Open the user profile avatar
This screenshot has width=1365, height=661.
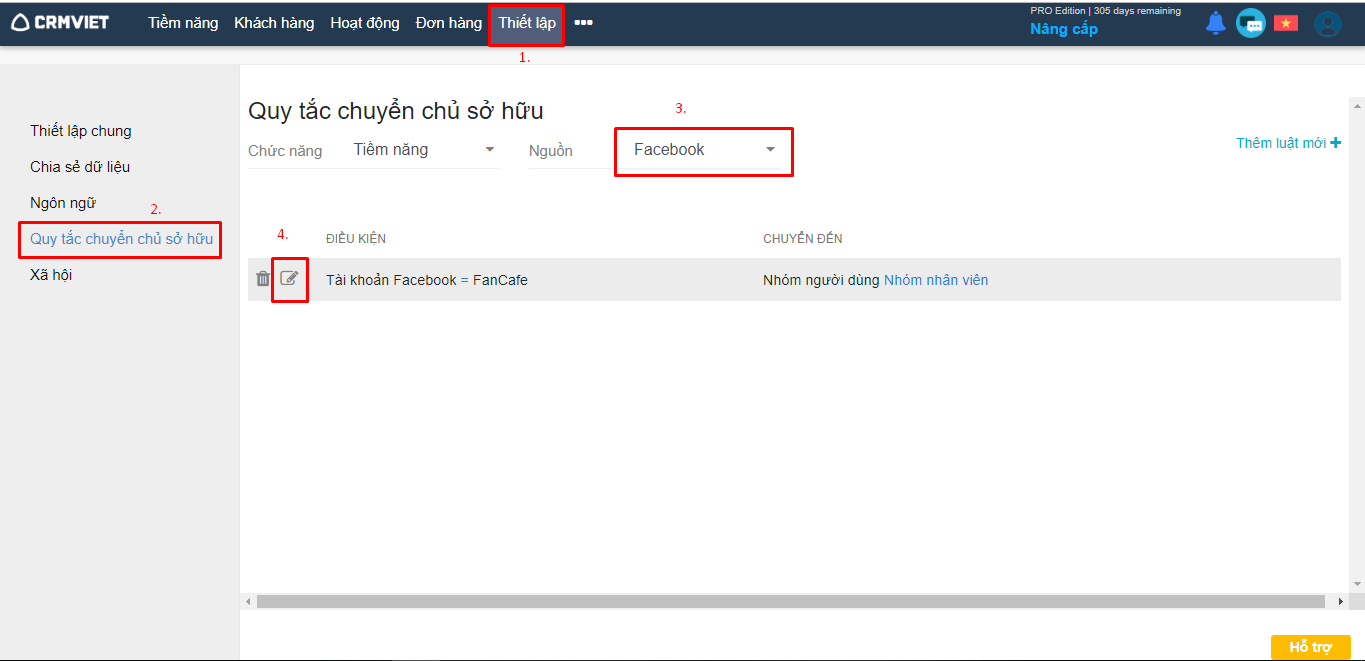point(1327,24)
